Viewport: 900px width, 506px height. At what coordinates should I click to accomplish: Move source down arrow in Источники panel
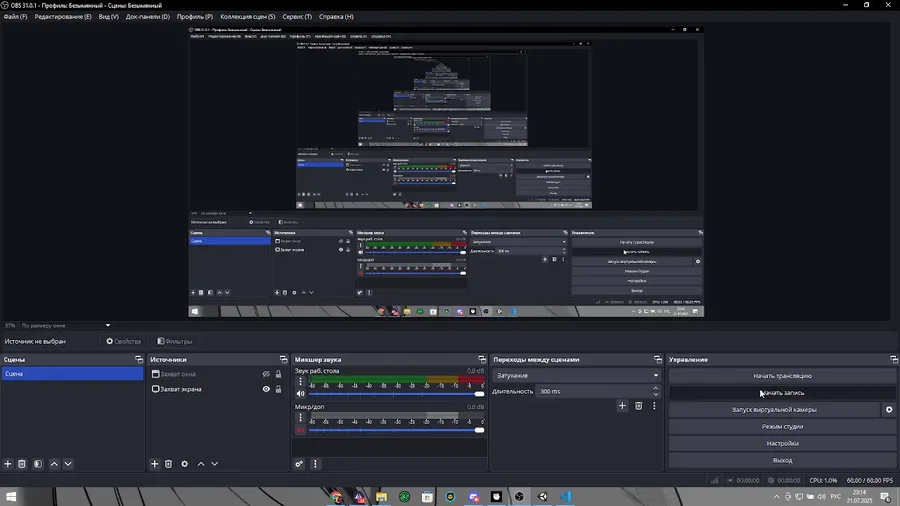pos(214,464)
